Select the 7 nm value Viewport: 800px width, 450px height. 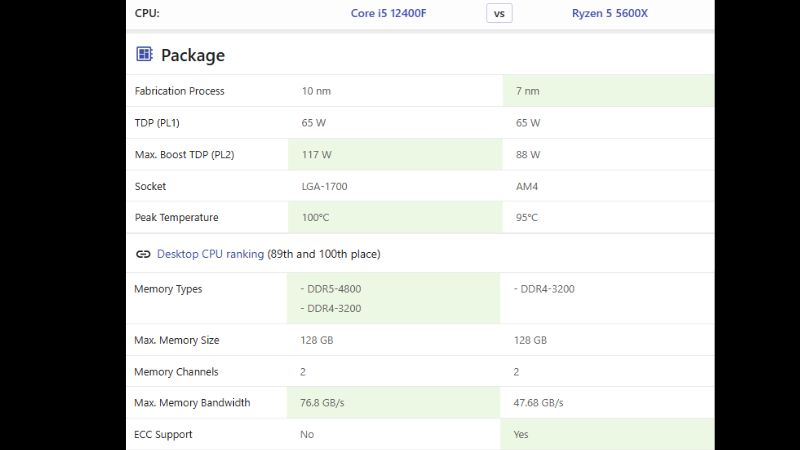(x=528, y=91)
